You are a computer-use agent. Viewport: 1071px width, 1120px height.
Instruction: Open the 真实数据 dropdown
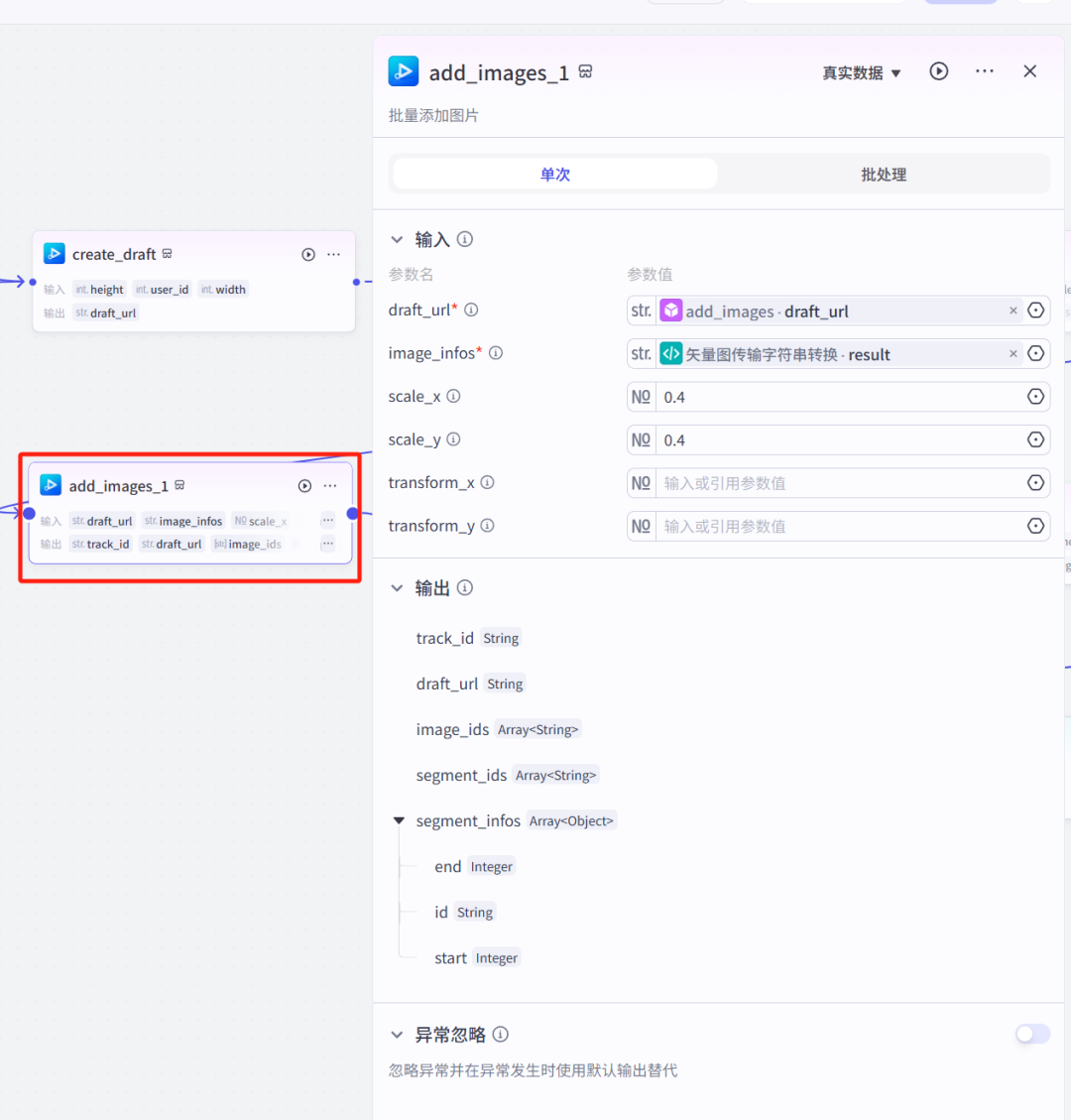pos(861,71)
